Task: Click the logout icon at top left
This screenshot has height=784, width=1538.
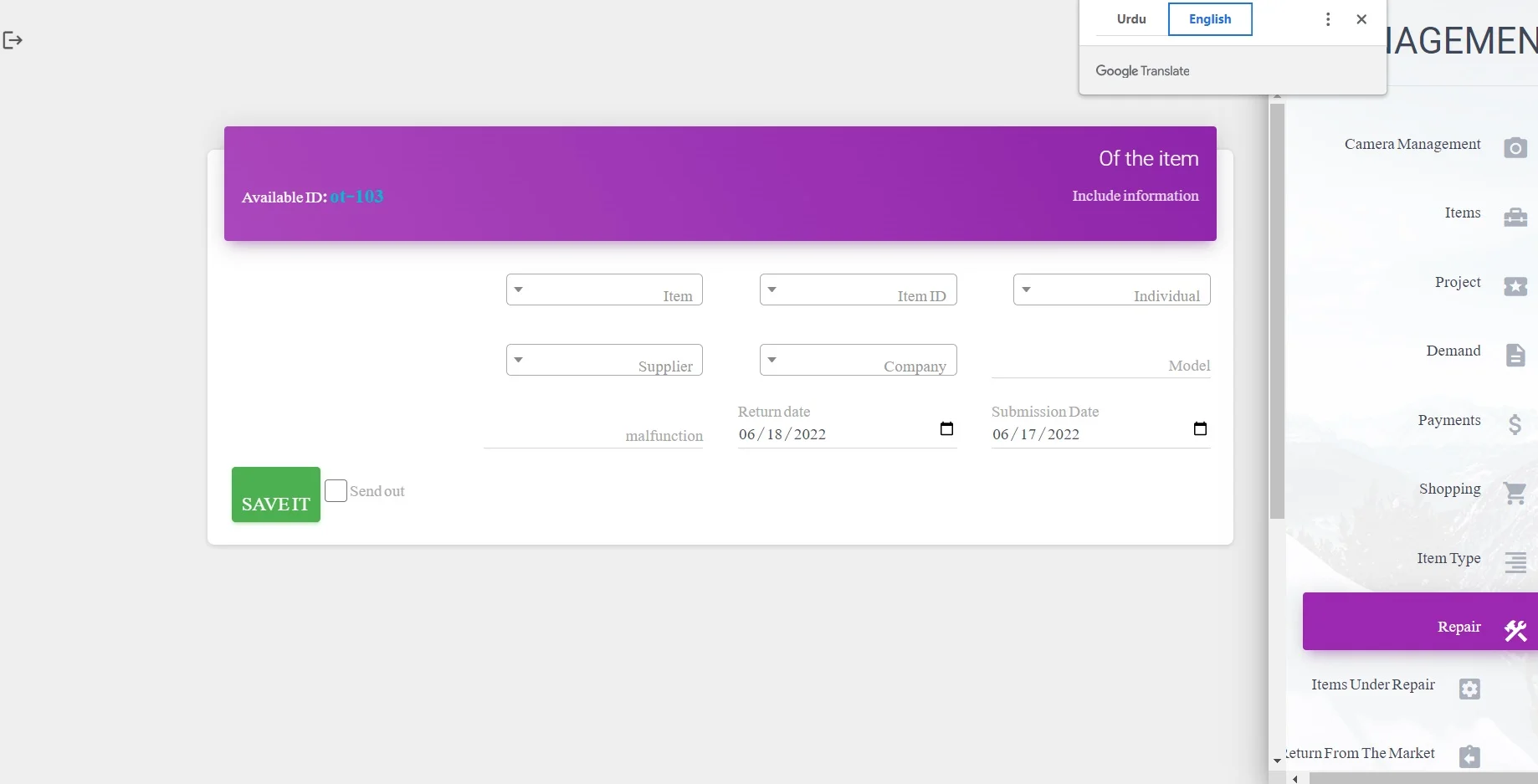Action: tap(13, 40)
